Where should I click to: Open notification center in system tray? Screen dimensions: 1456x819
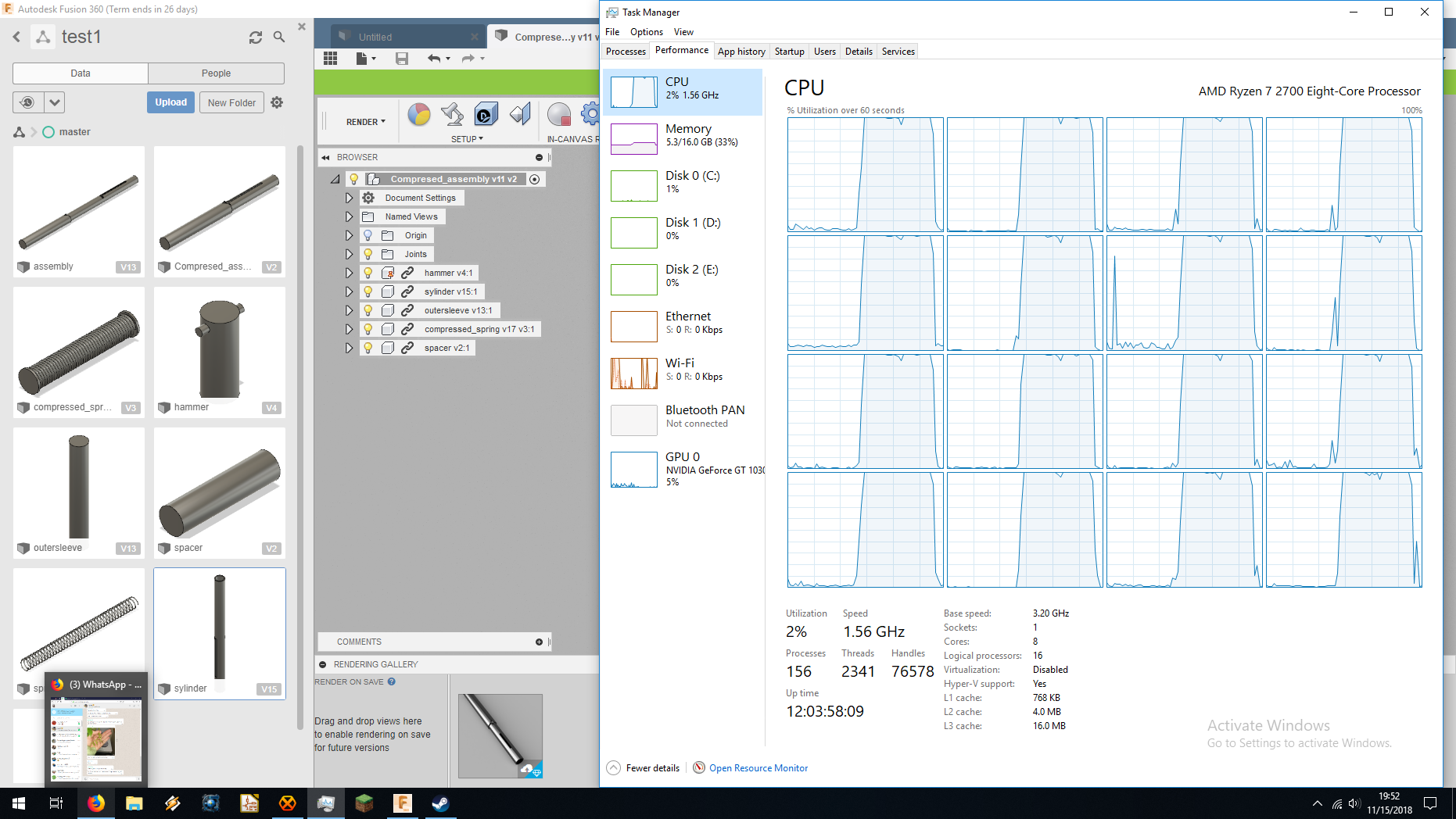1430,803
